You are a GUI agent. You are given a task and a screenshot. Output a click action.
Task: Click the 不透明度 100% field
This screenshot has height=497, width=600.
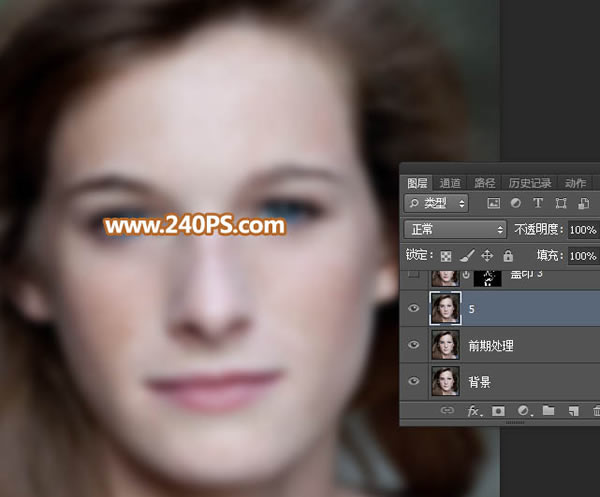[x=584, y=230]
